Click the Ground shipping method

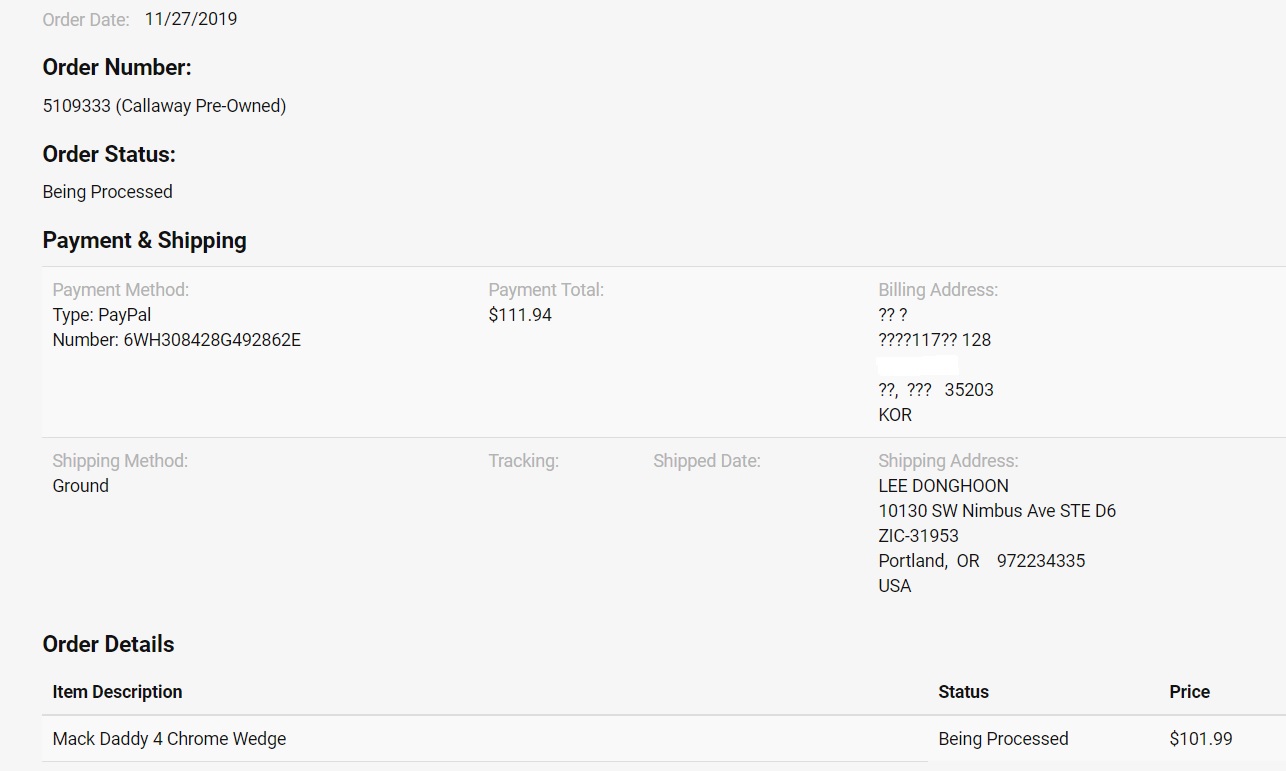(80, 486)
